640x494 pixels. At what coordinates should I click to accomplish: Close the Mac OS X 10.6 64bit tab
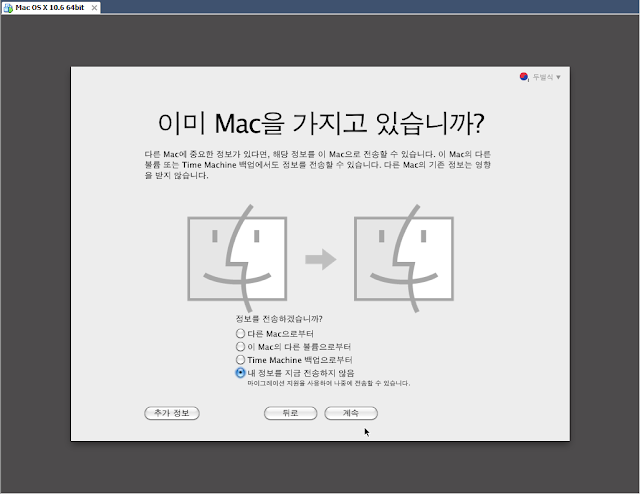point(94,8)
